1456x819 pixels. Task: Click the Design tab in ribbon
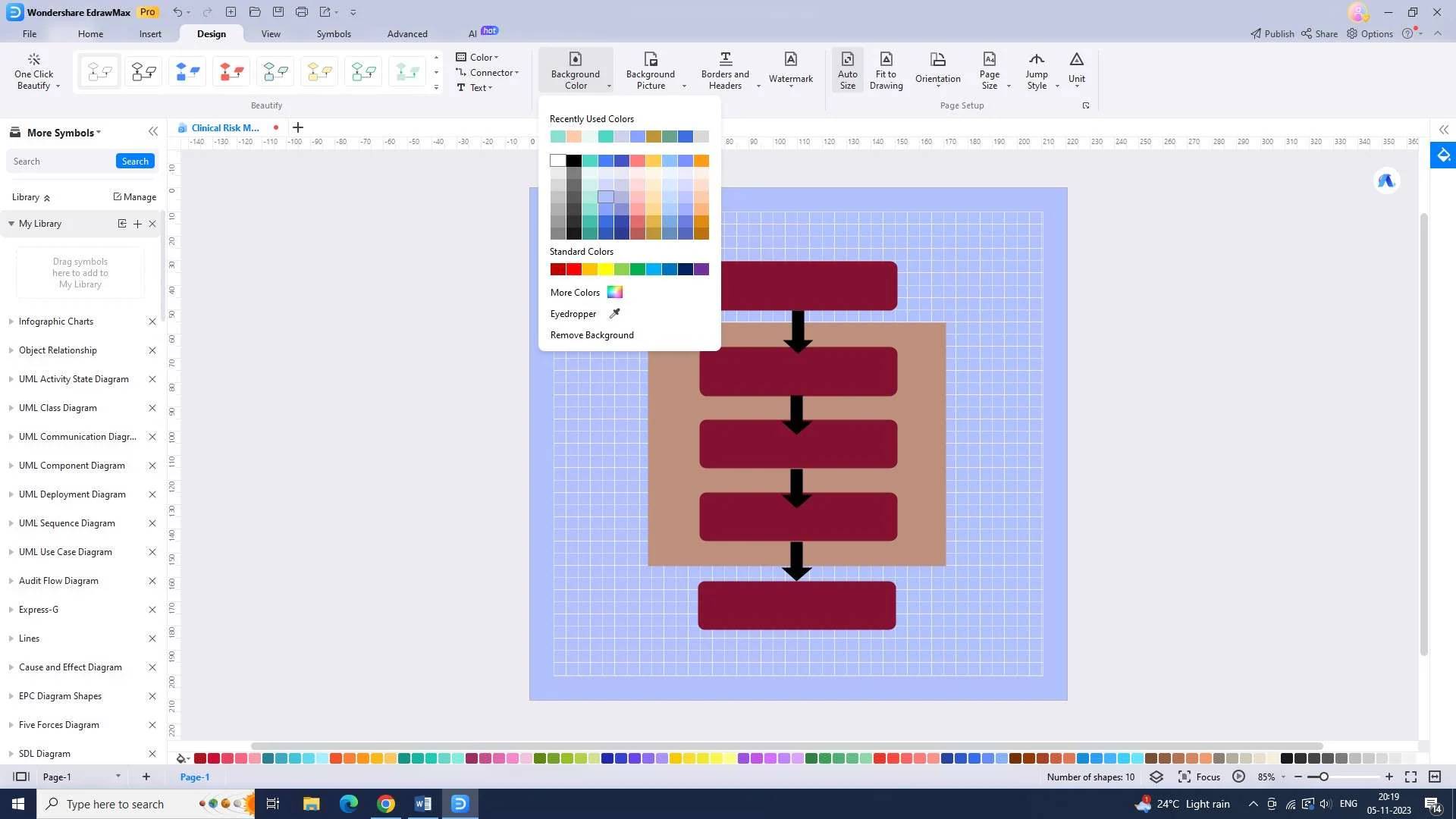point(210,33)
